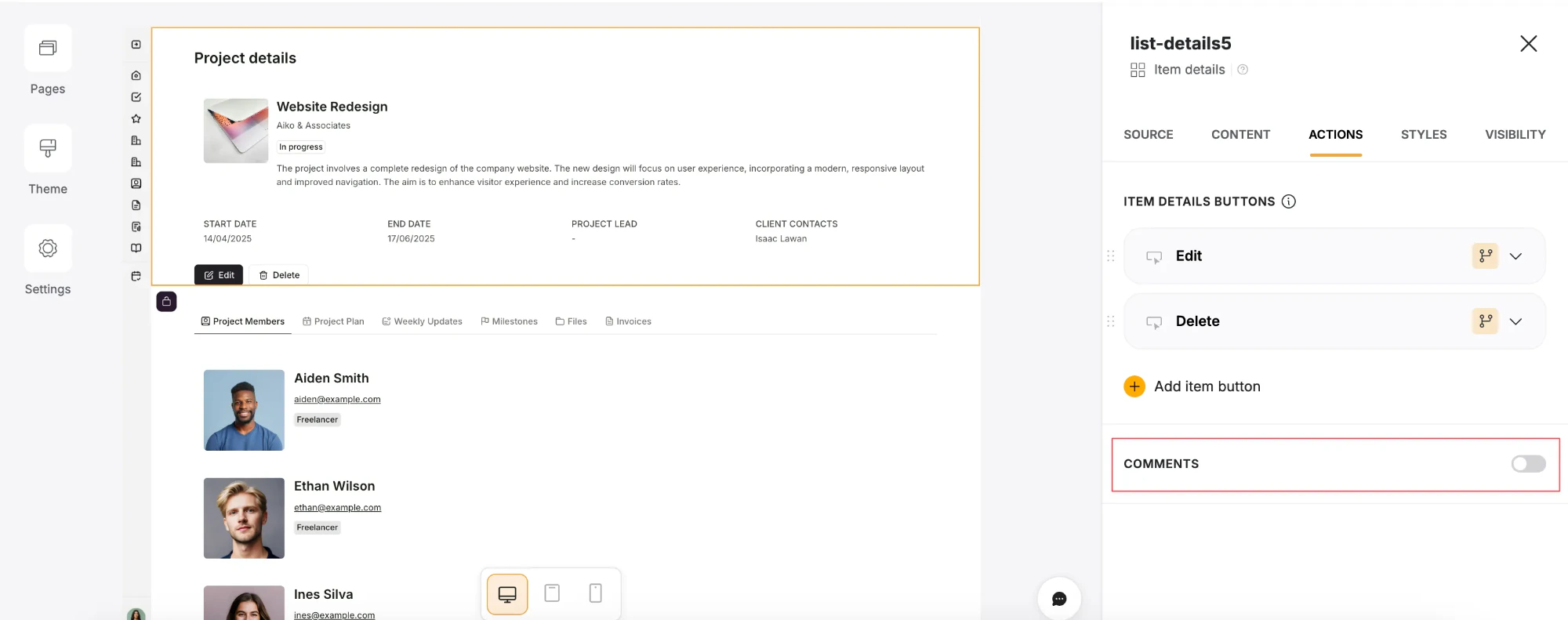
Task: Switch to tablet preview mode
Action: click(x=552, y=593)
